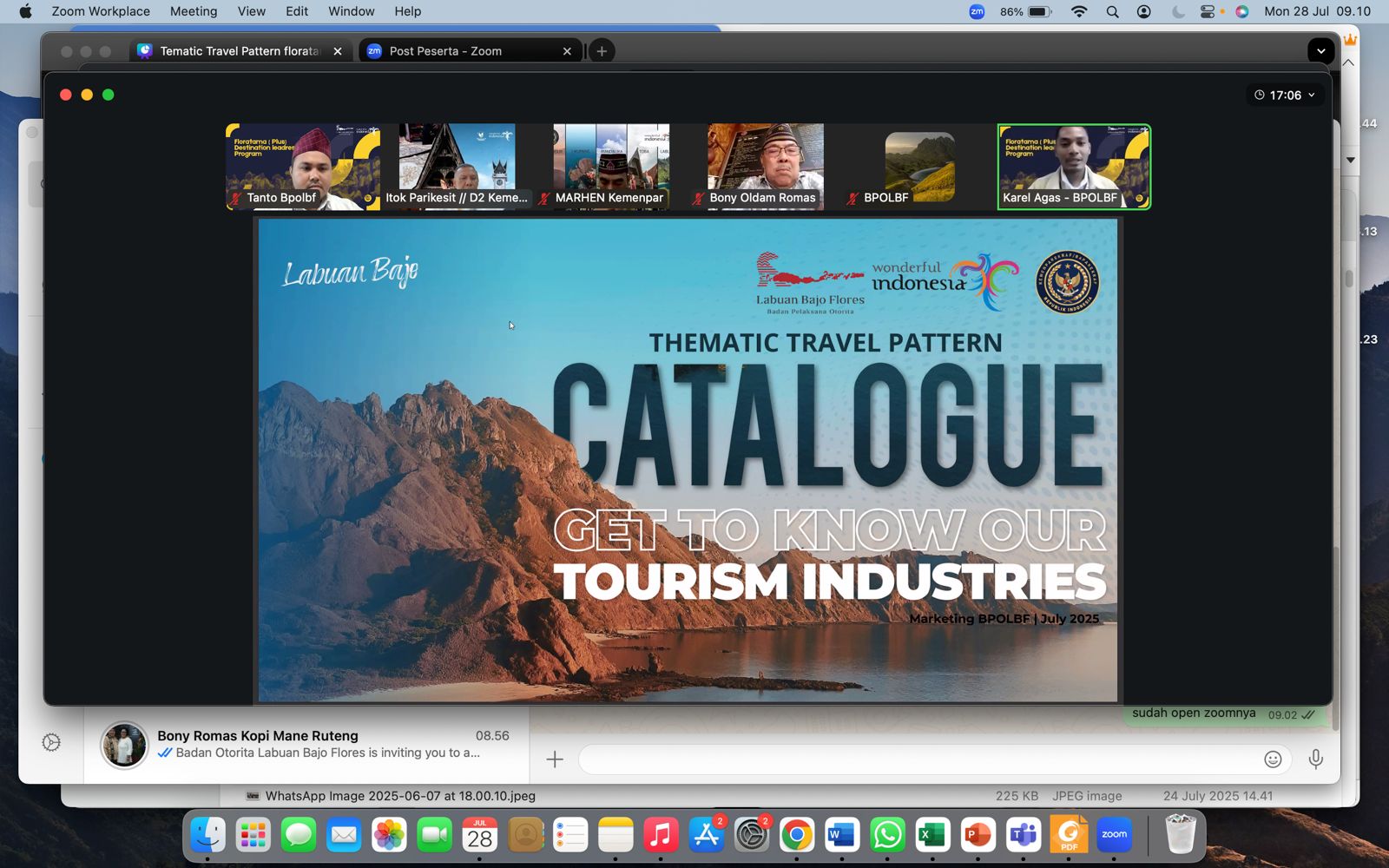Open the Help menu
The height and width of the screenshot is (868, 1389).
click(x=408, y=11)
